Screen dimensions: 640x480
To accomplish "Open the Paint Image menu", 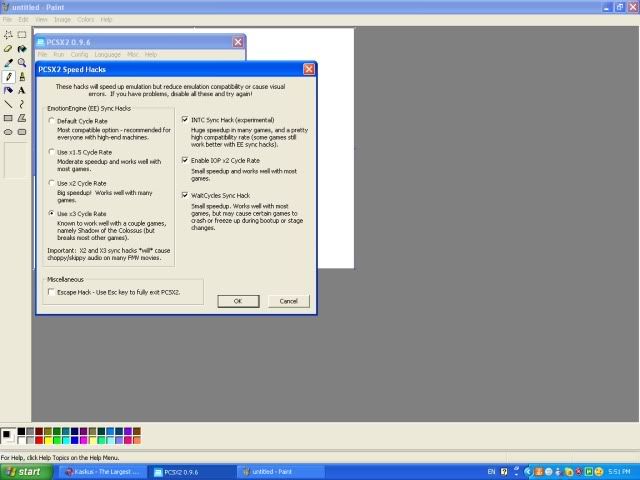I will click(62, 20).
